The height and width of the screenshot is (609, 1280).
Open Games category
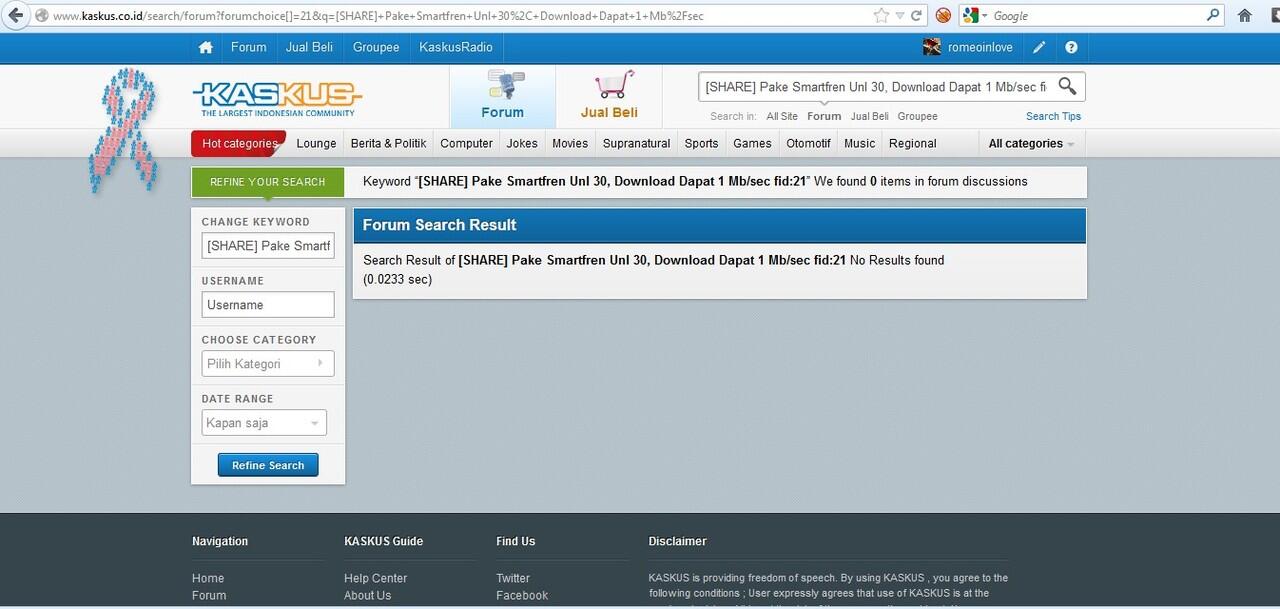(752, 143)
